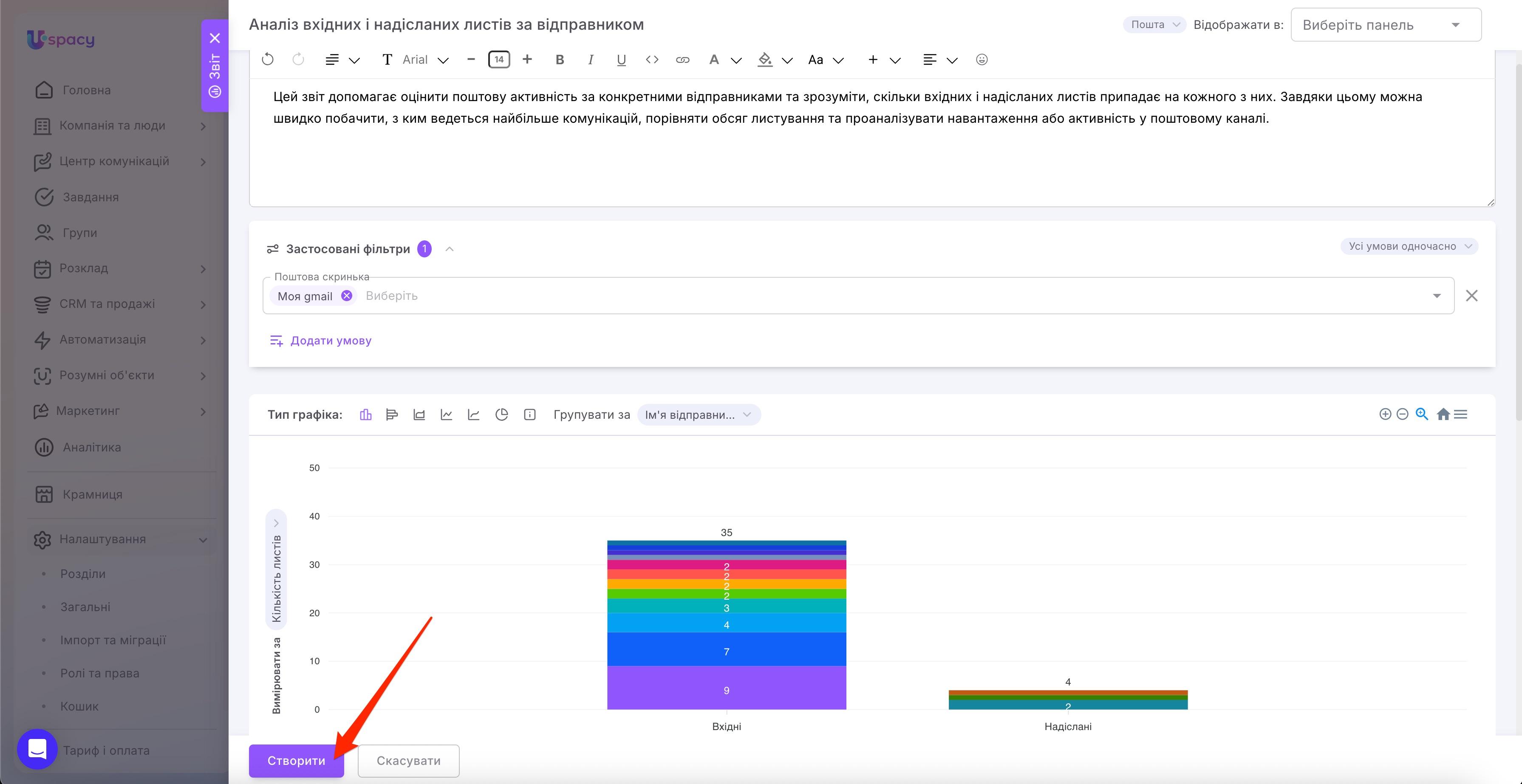Select the area chart type
Viewport: 1522px width, 784px height.
419,415
